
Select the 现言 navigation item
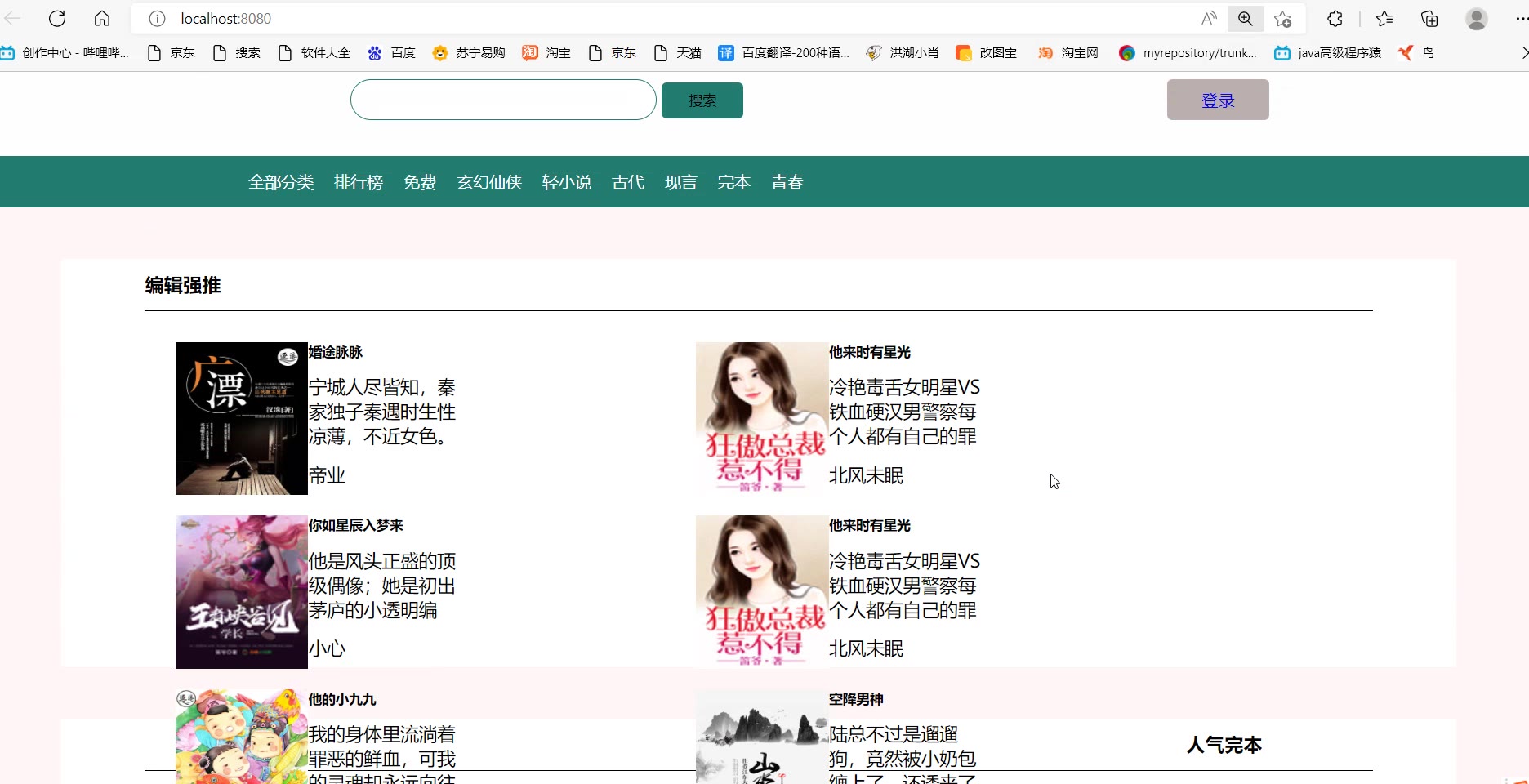pos(681,182)
